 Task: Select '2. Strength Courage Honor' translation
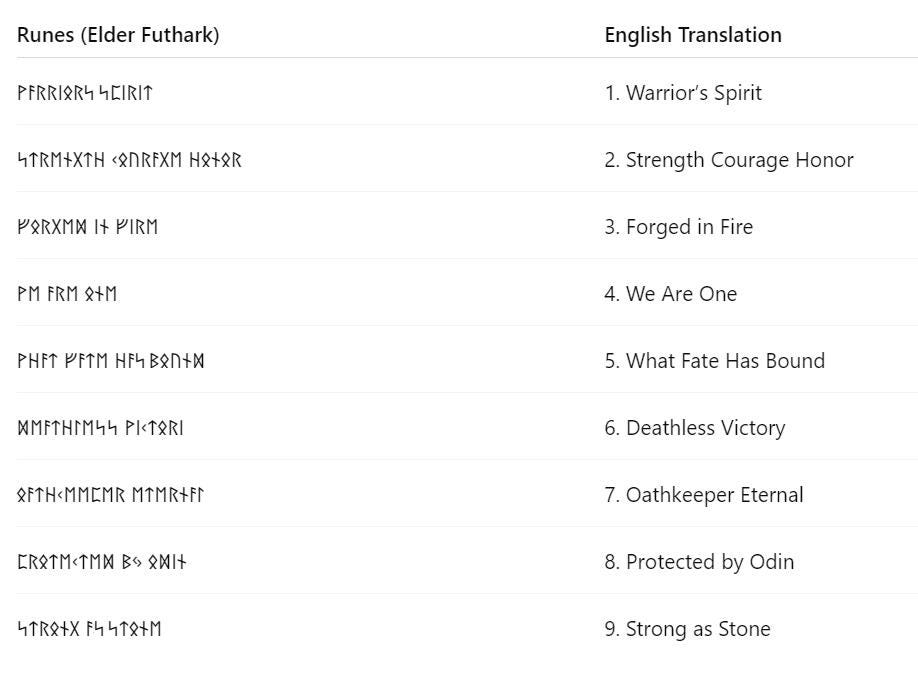[x=729, y=160]
